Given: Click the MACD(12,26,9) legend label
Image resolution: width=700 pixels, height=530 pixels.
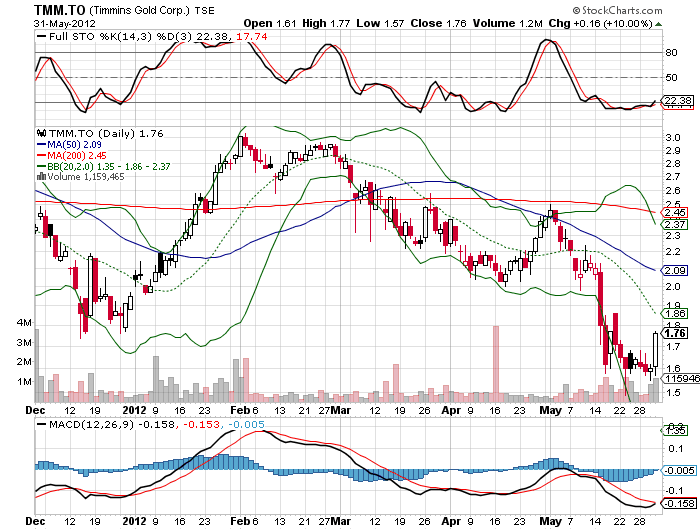Looking at the screenshot, I should [x=91, y=425].
